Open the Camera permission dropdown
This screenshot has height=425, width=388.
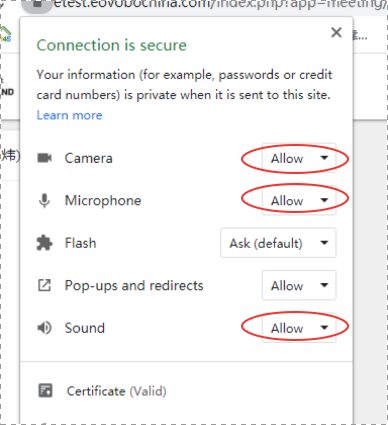click(x=299, y=158)
